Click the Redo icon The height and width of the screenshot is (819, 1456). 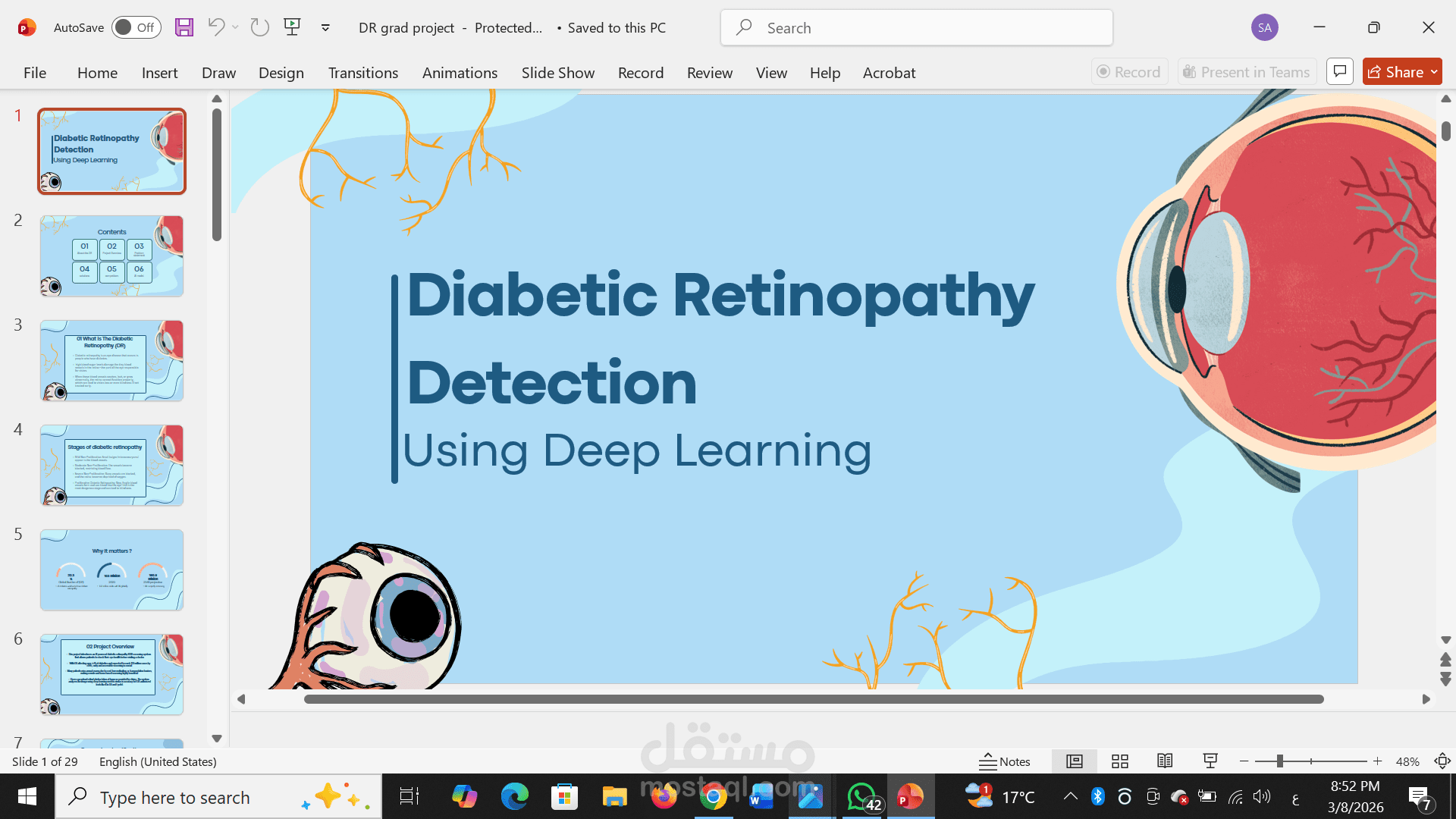260,27
